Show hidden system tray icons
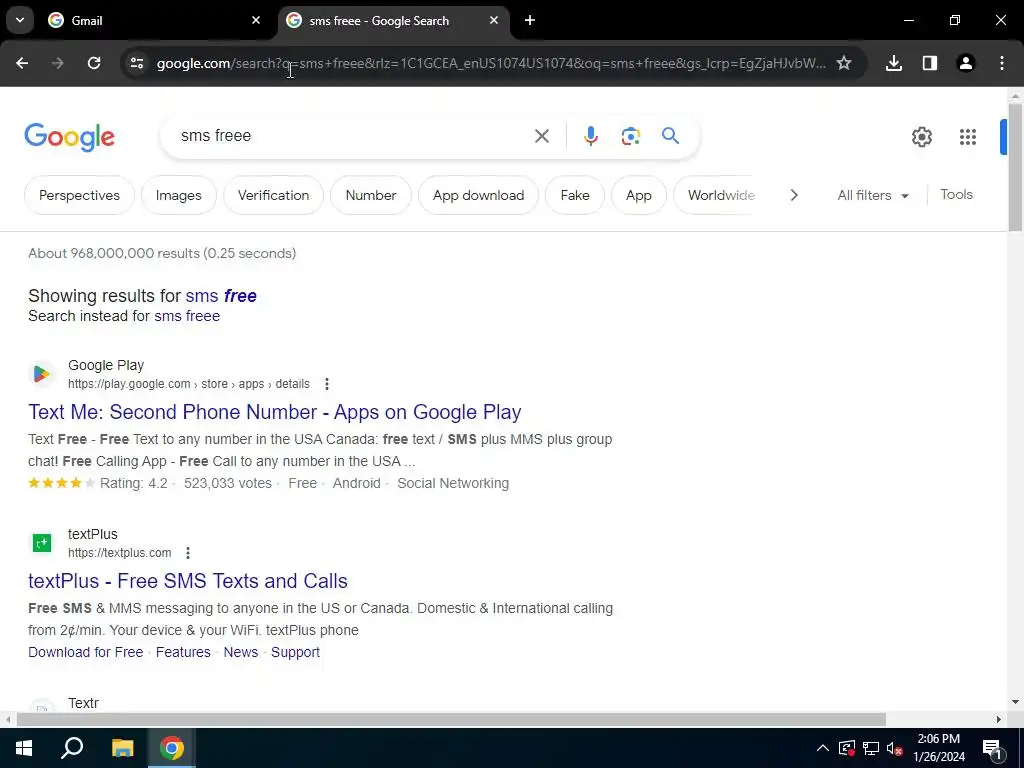This screenshot has width=1024, height=768. (x=823, y=748)
